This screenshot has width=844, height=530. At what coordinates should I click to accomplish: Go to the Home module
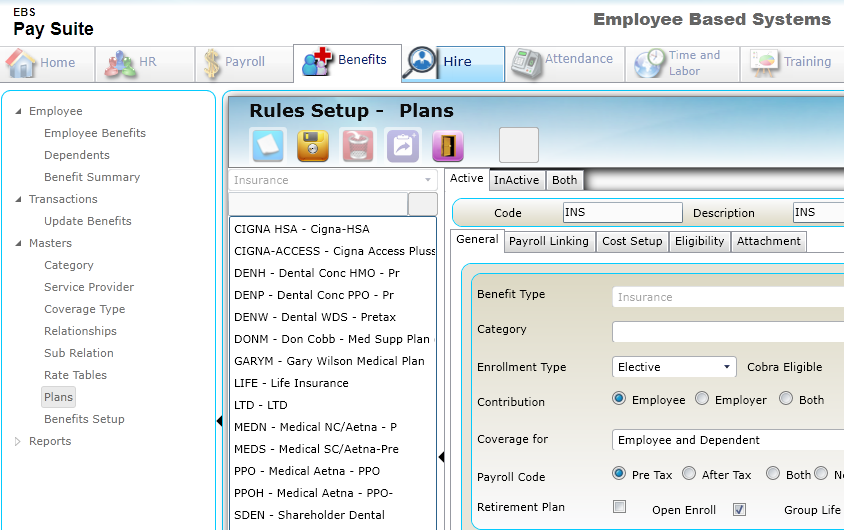coord(43,62)
